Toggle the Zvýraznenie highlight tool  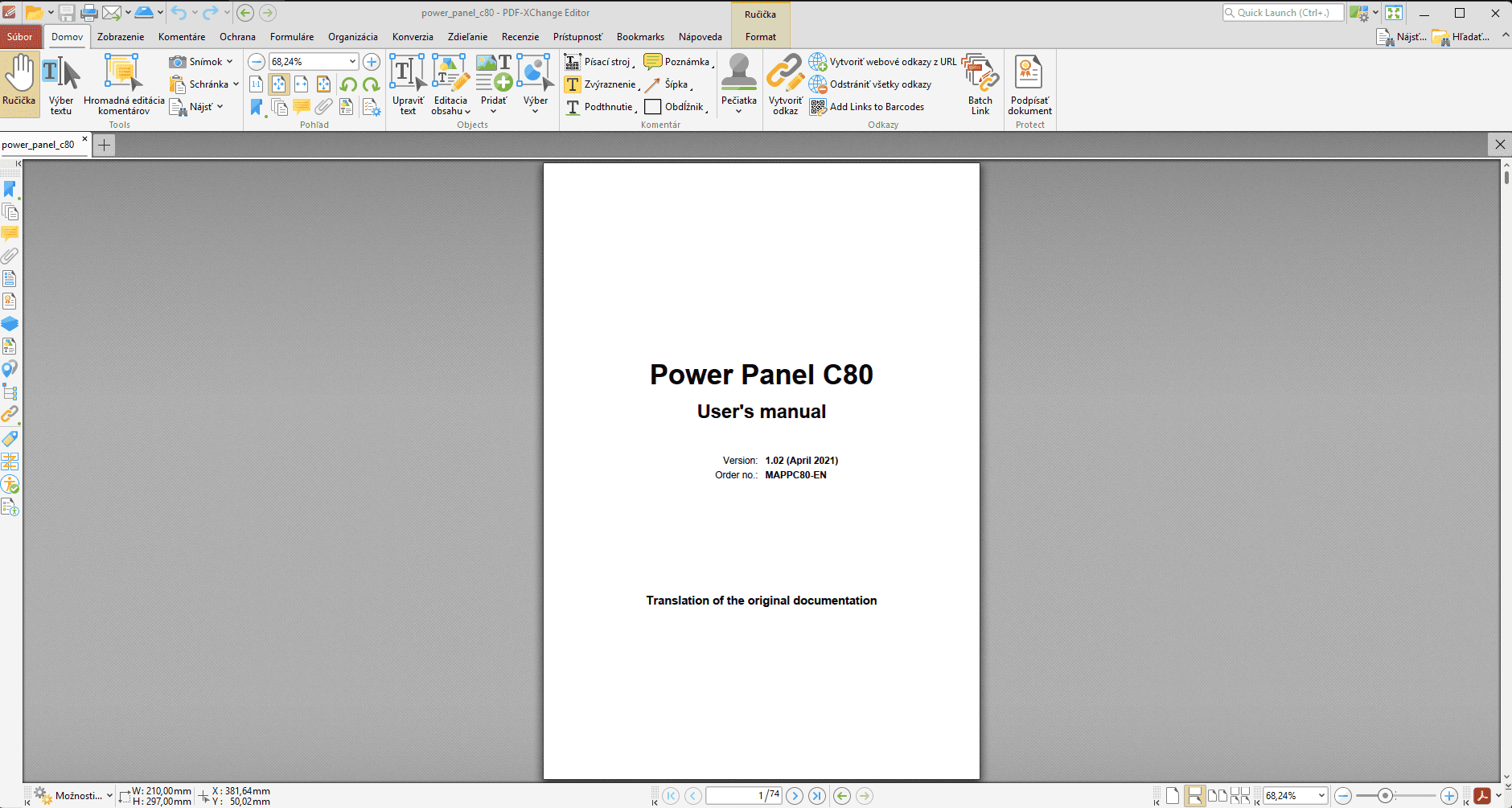pyautogui.click(x=601, y=84)
